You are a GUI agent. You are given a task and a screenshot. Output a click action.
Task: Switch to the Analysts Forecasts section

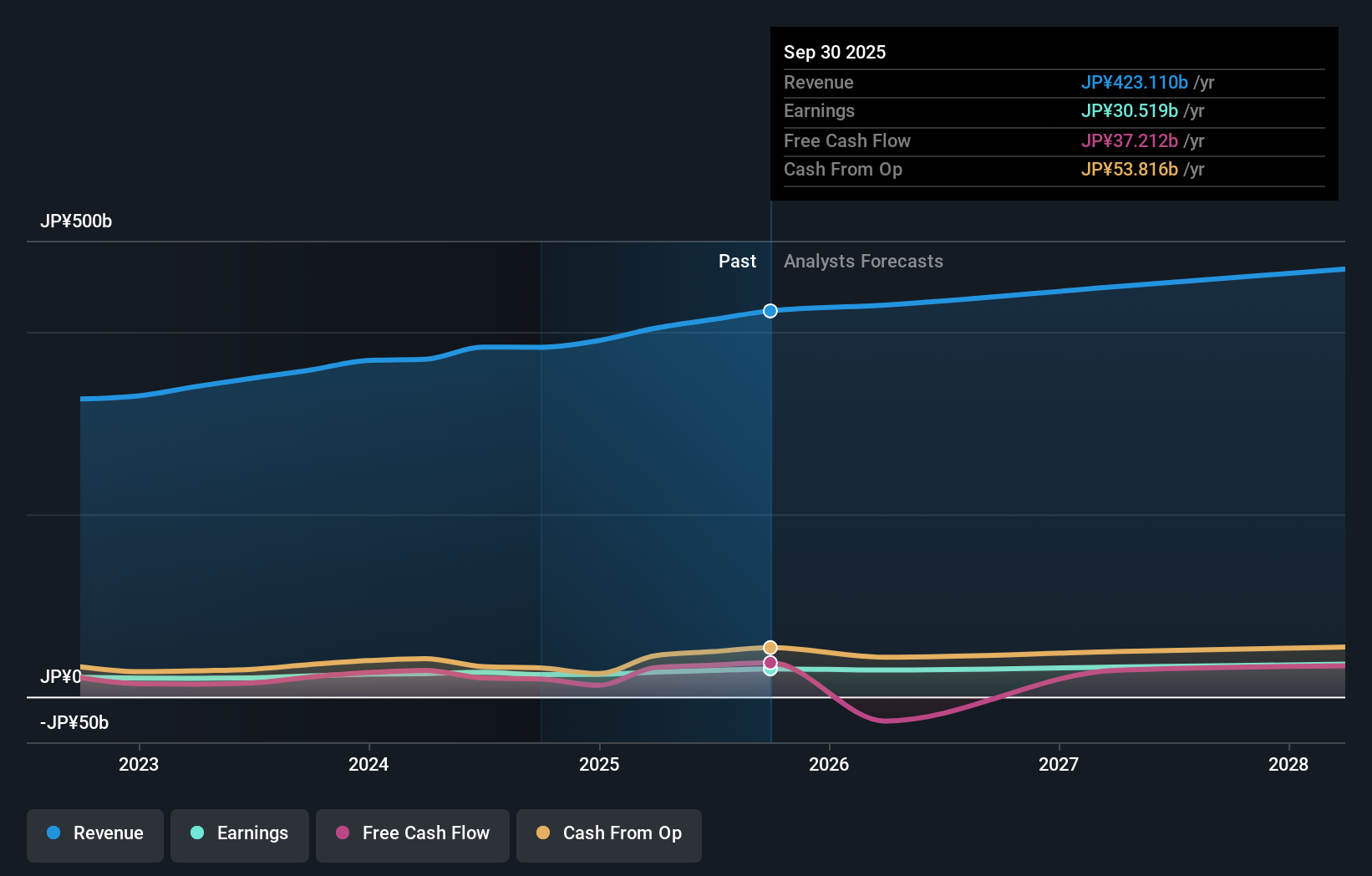click(863, 261)
